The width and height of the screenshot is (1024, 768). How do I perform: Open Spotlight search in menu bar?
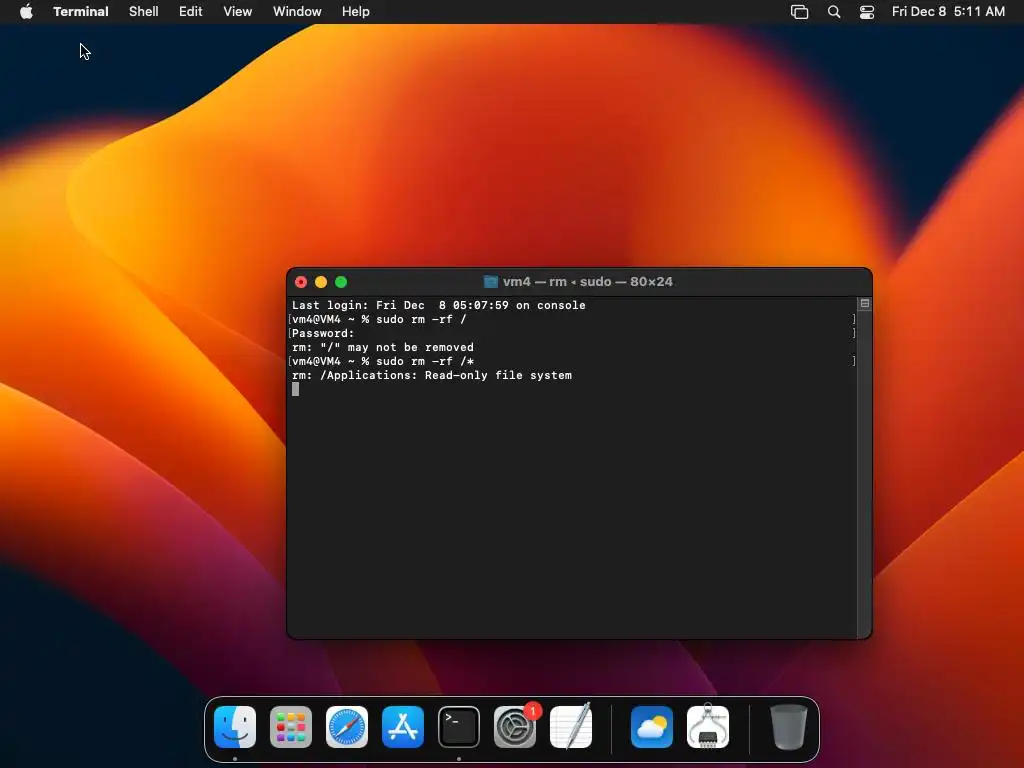pyautogui.click(x=834, y=12)
